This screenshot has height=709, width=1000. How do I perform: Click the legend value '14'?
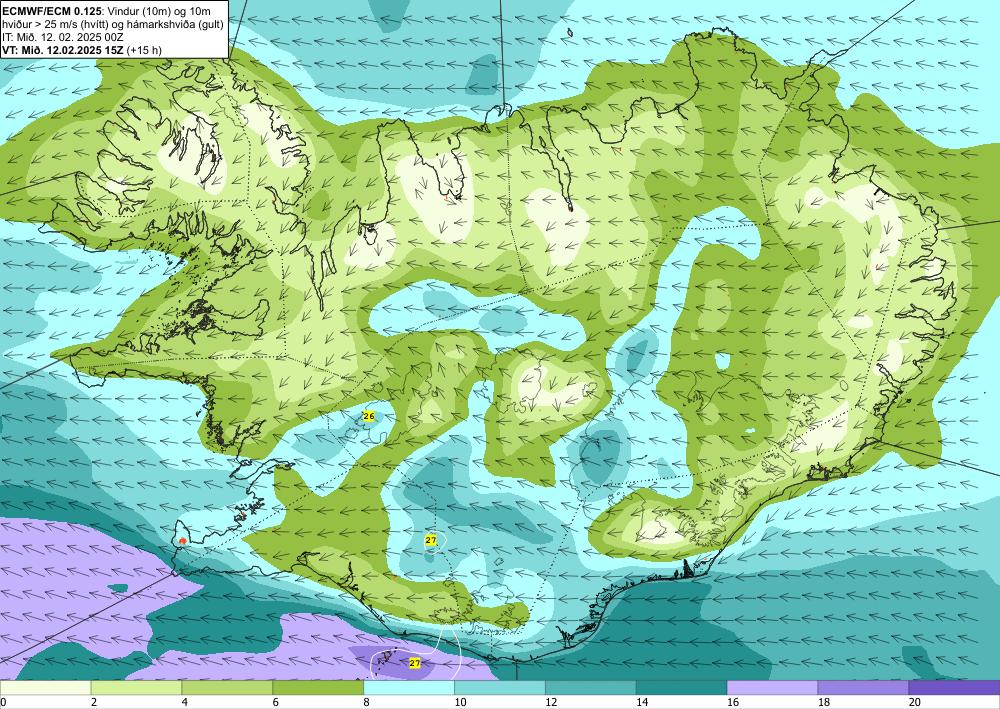642,703
